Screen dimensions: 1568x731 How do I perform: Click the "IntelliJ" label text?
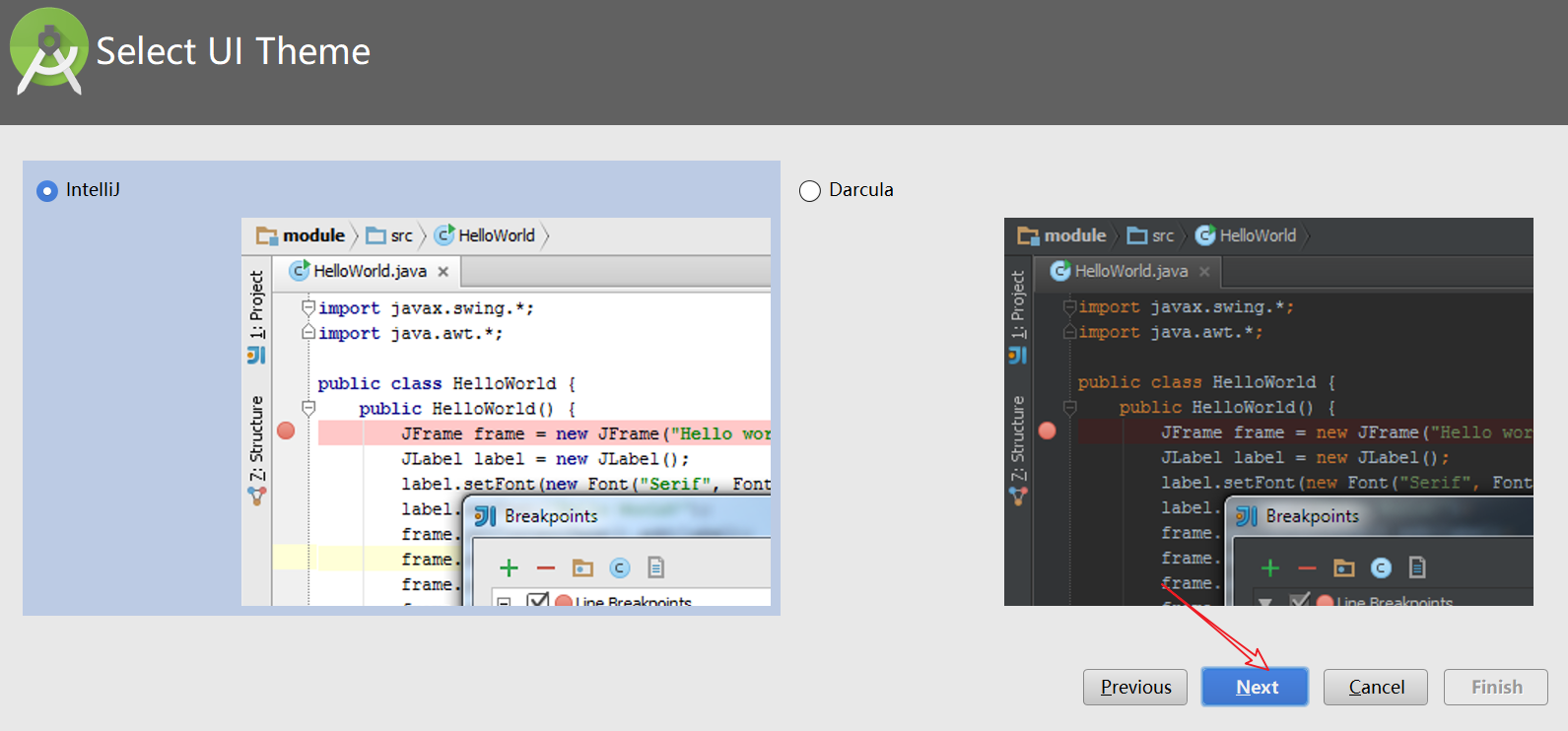click(x=93, y=189)
